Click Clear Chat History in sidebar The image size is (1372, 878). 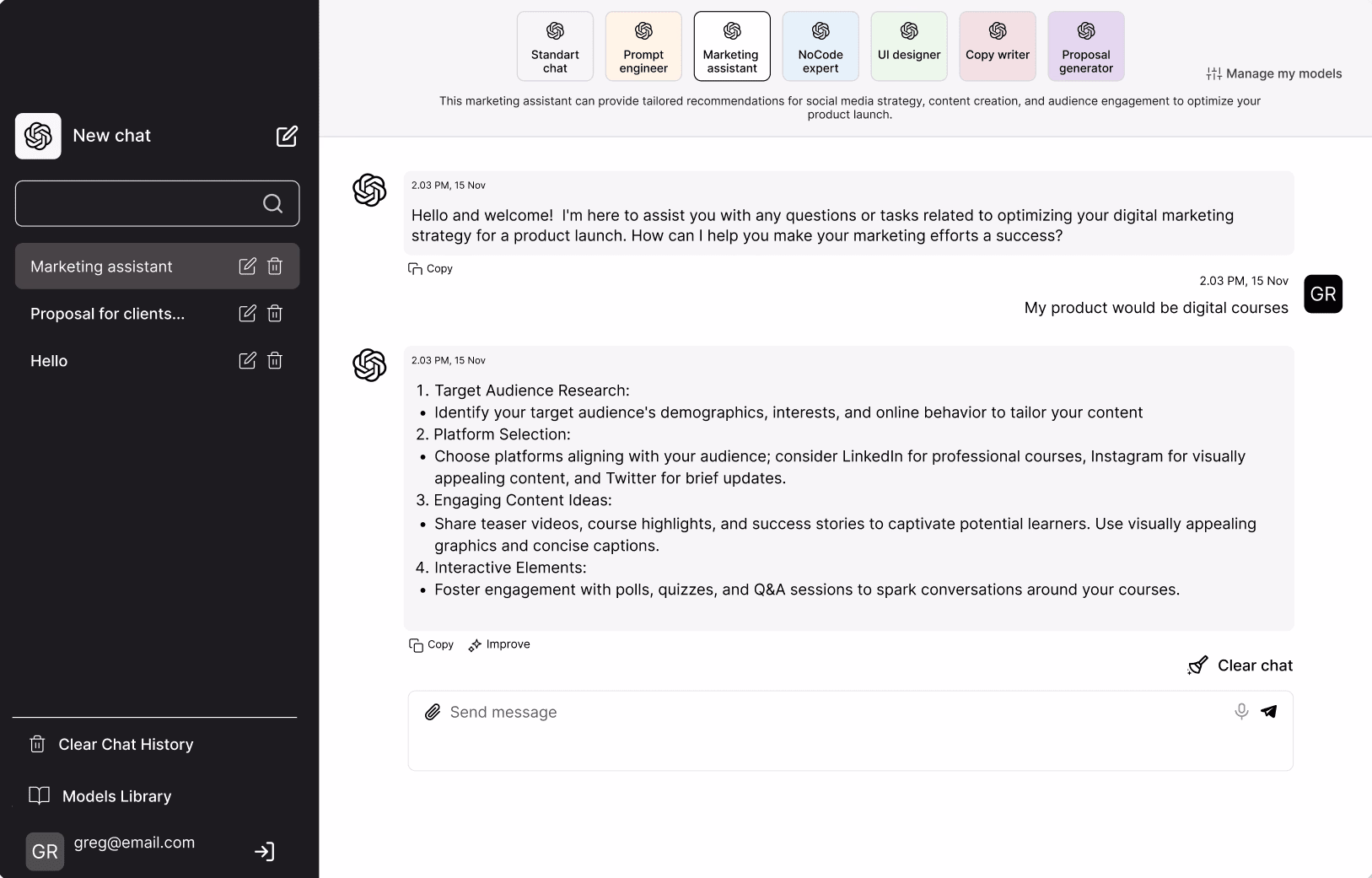(x=111, y=745)
